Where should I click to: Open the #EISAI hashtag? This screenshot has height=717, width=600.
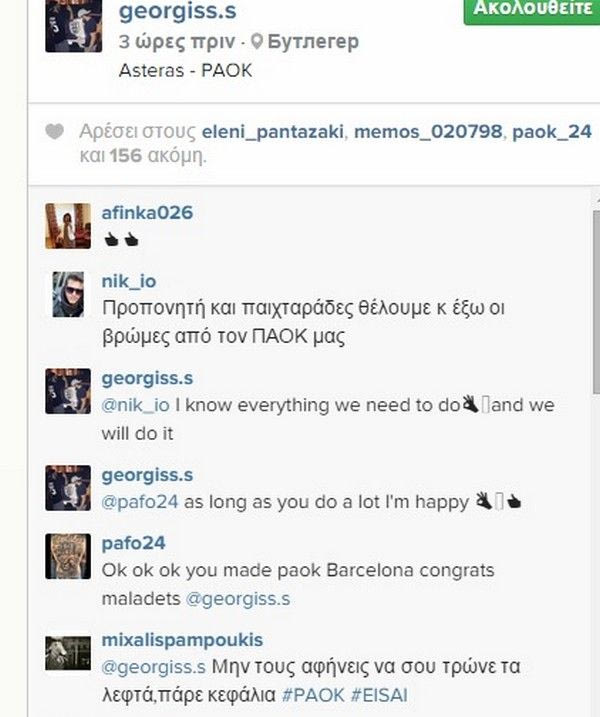(x=379, y=696)
